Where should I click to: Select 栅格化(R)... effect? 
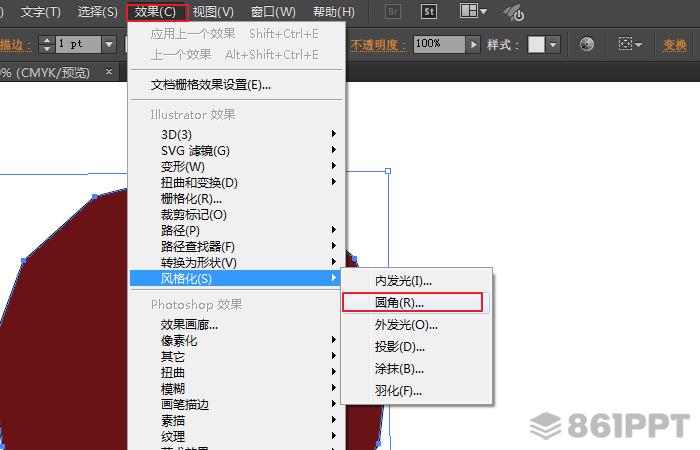click(x=237, y=199)
